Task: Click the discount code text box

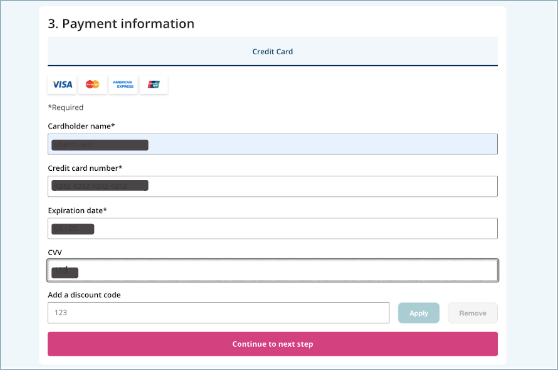Action: point(219,313)
